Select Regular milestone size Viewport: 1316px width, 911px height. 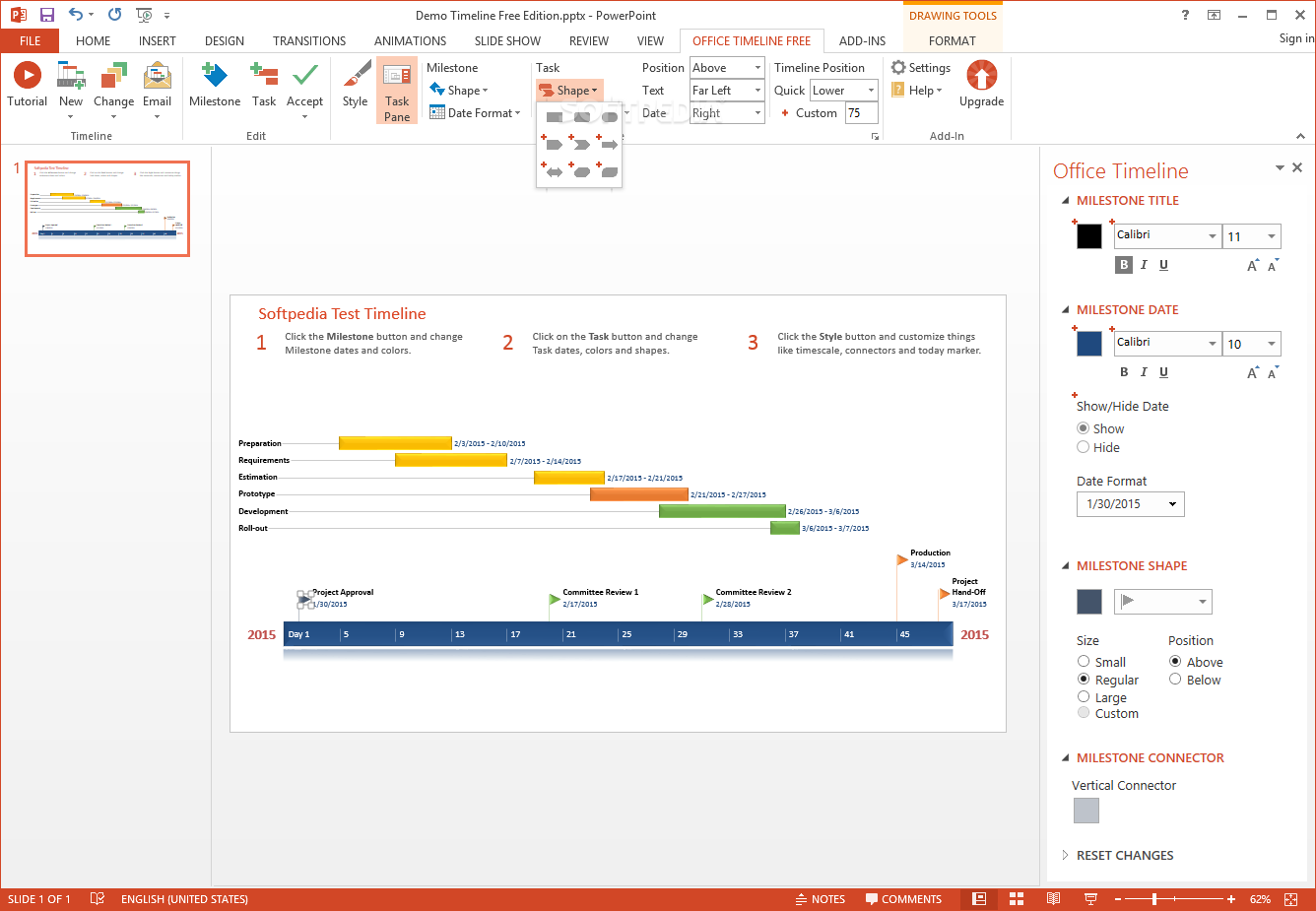click(1084, 680)
